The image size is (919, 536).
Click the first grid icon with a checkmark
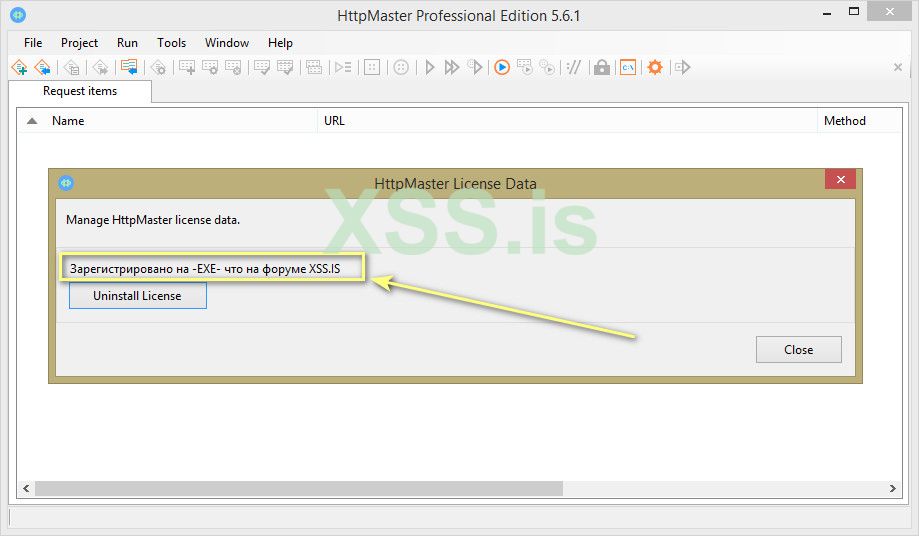point(261,67)
